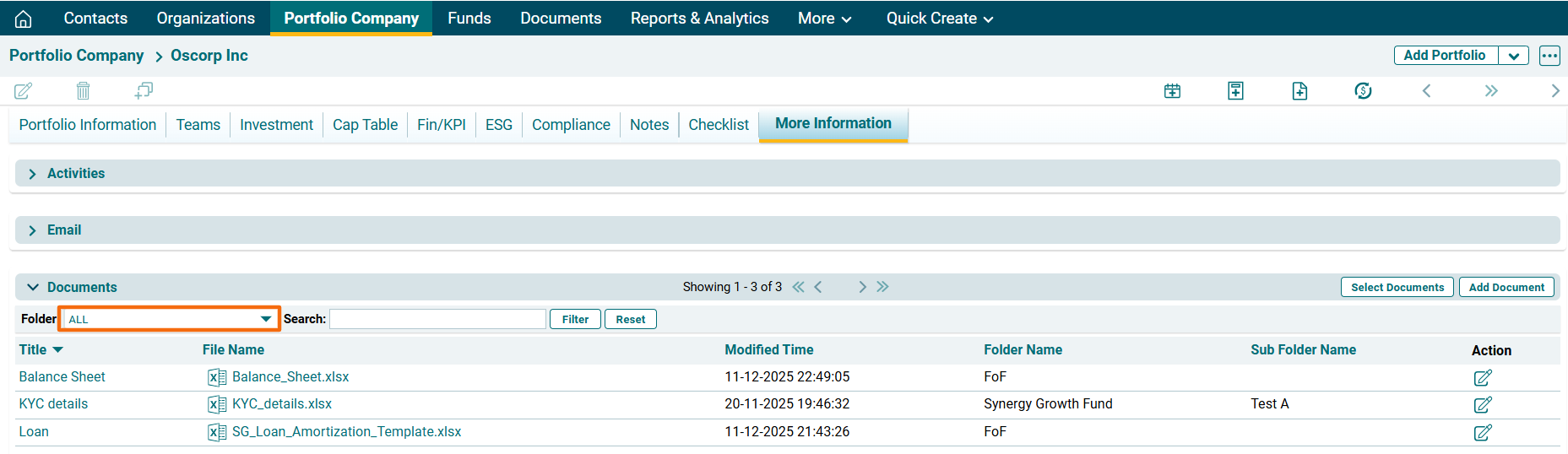Click the dollar currency cycle icon

pyautogui.click(x=1363, y=90)
